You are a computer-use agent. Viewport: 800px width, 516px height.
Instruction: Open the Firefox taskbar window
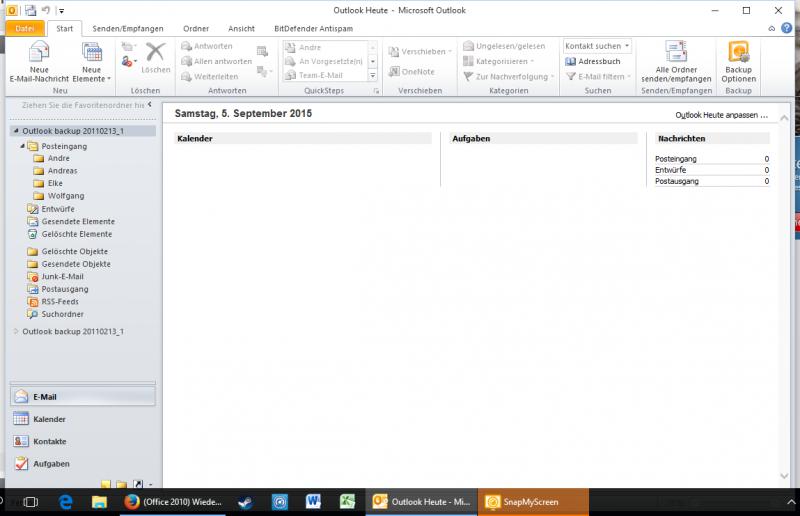click(x=172, y=502)
